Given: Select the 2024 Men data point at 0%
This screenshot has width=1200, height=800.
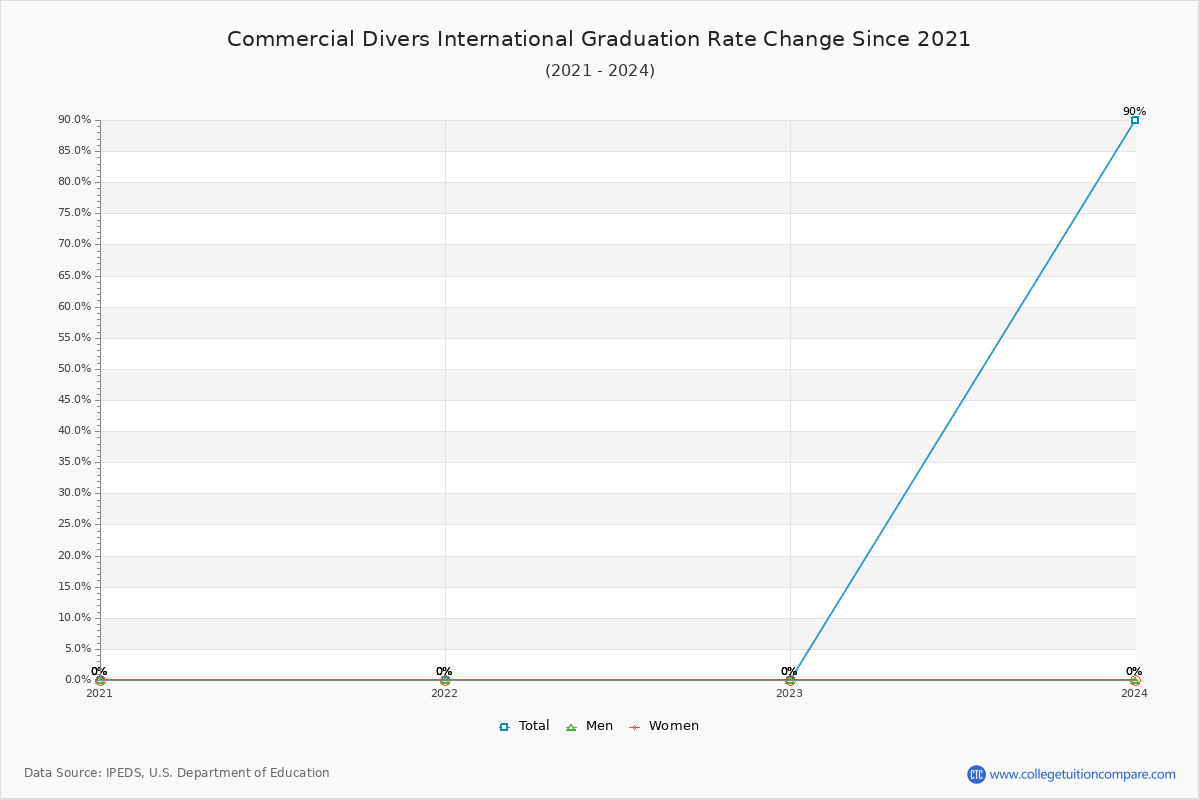Looking at the screenshot, I should click(x=1135, y=680).
